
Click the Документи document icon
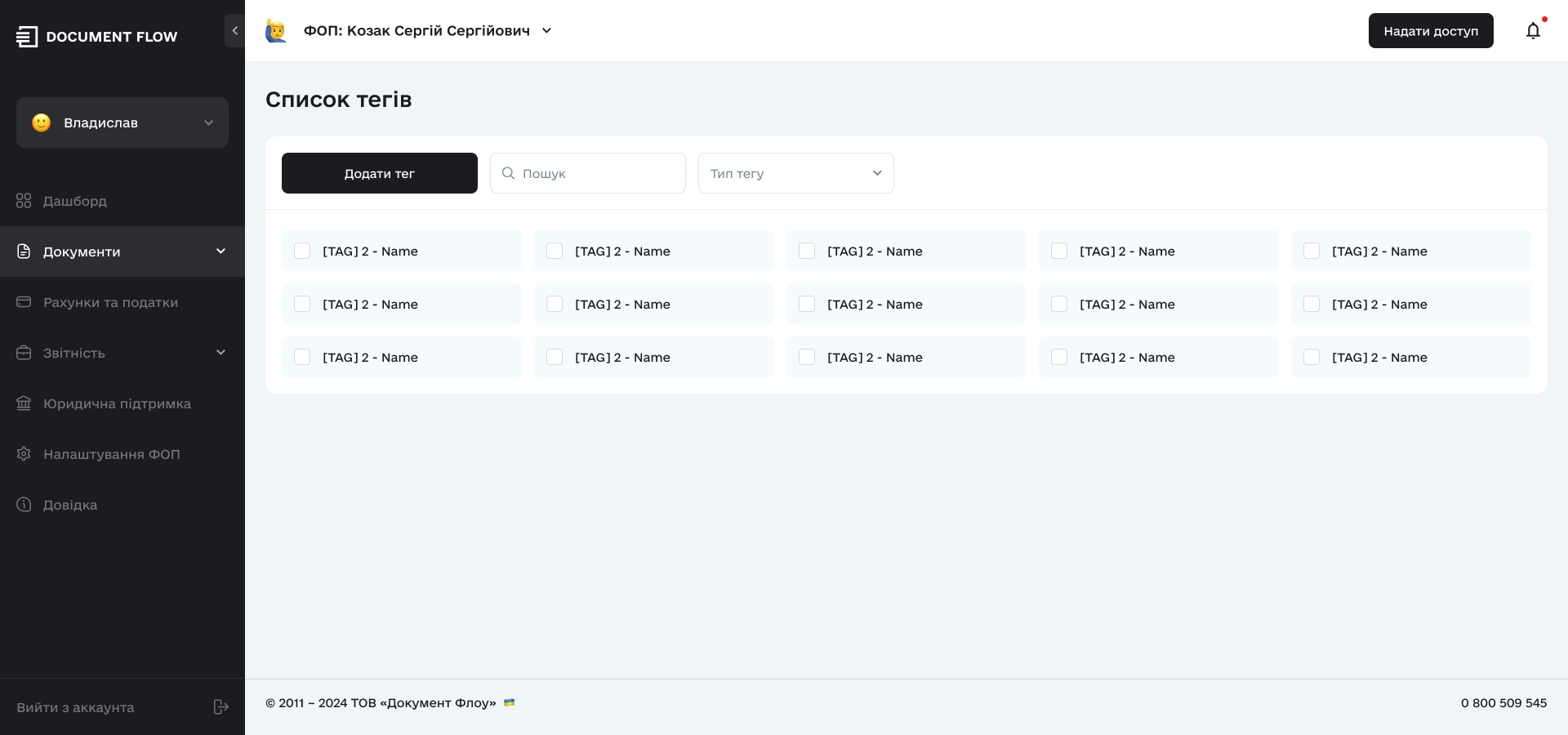pos(24,252)
